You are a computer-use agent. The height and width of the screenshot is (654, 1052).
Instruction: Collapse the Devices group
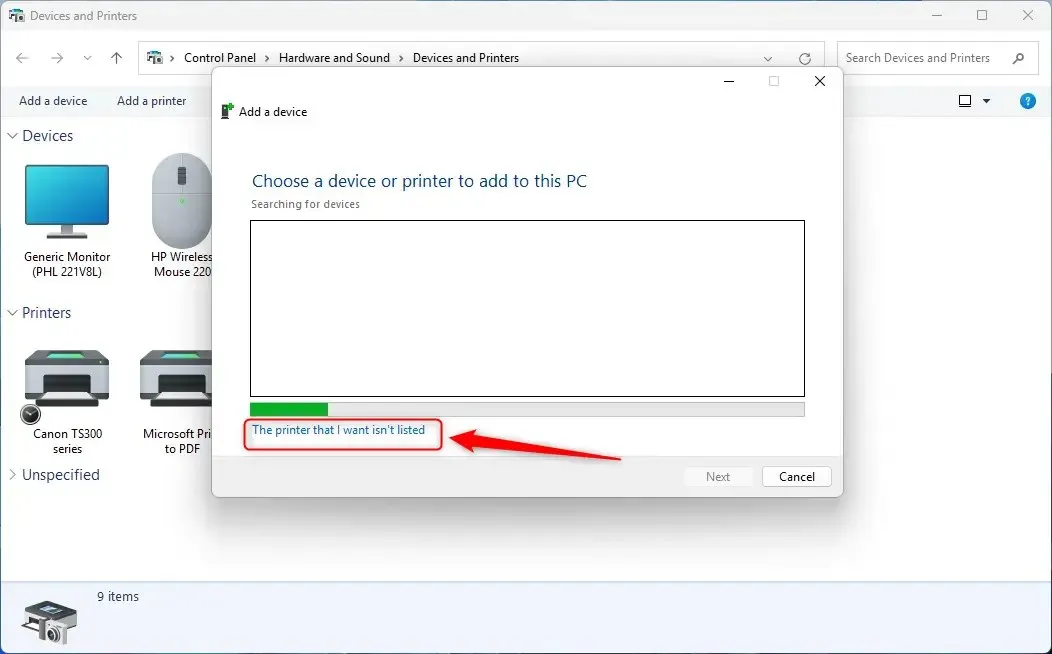12,135
